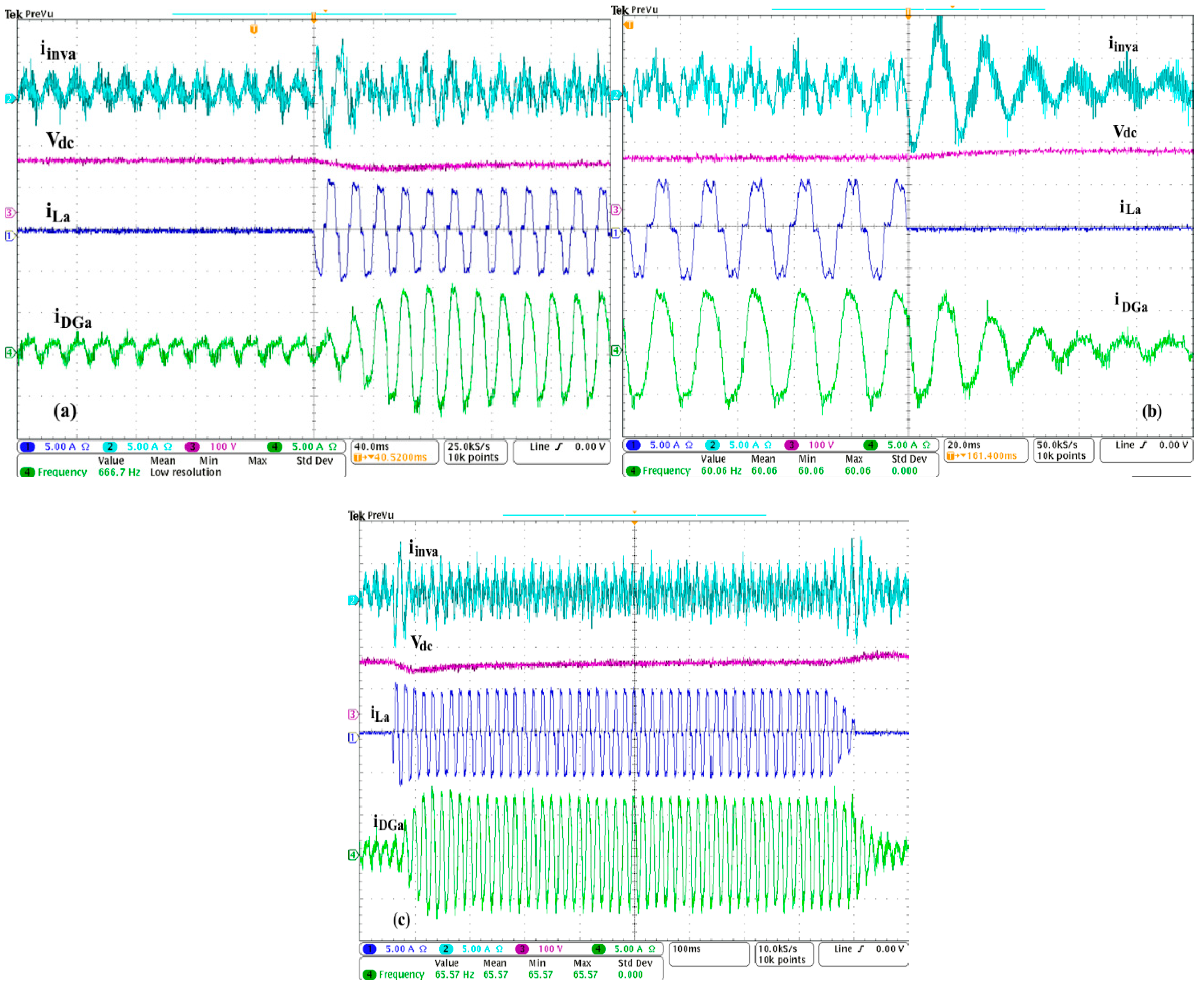Click channel 4 ground marker left of panel (b)

pyautogui.click(x=616, y=350)
